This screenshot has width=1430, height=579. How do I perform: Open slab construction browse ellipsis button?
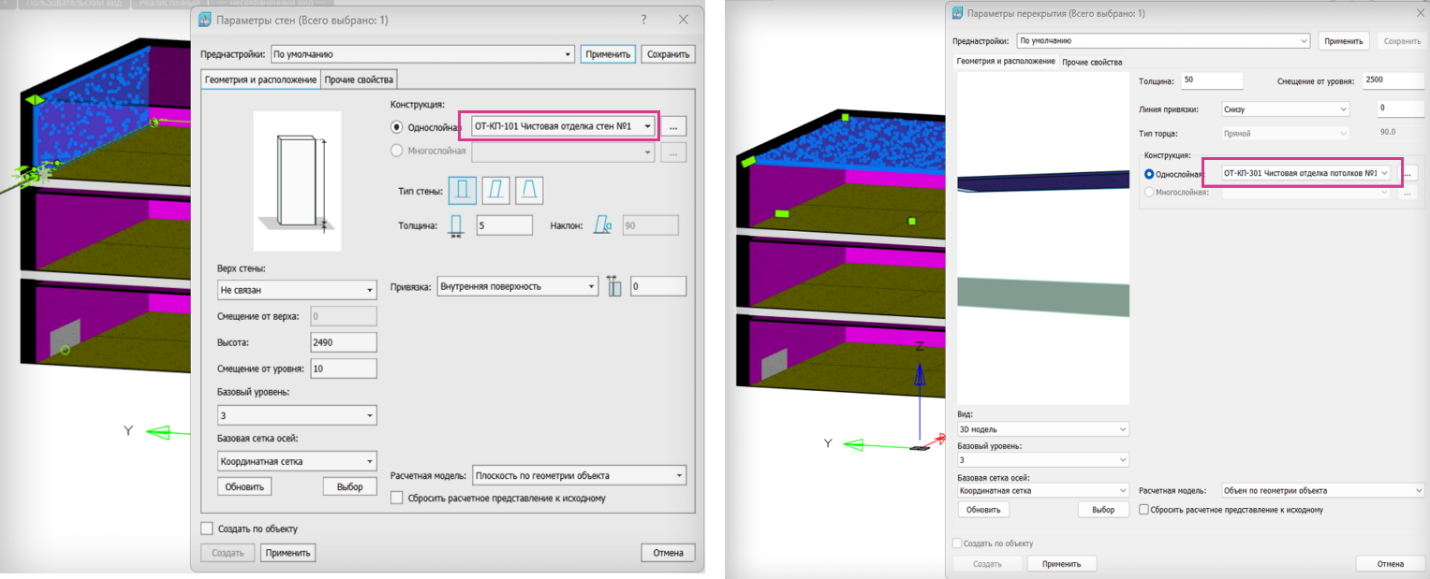click(1408, 173)
